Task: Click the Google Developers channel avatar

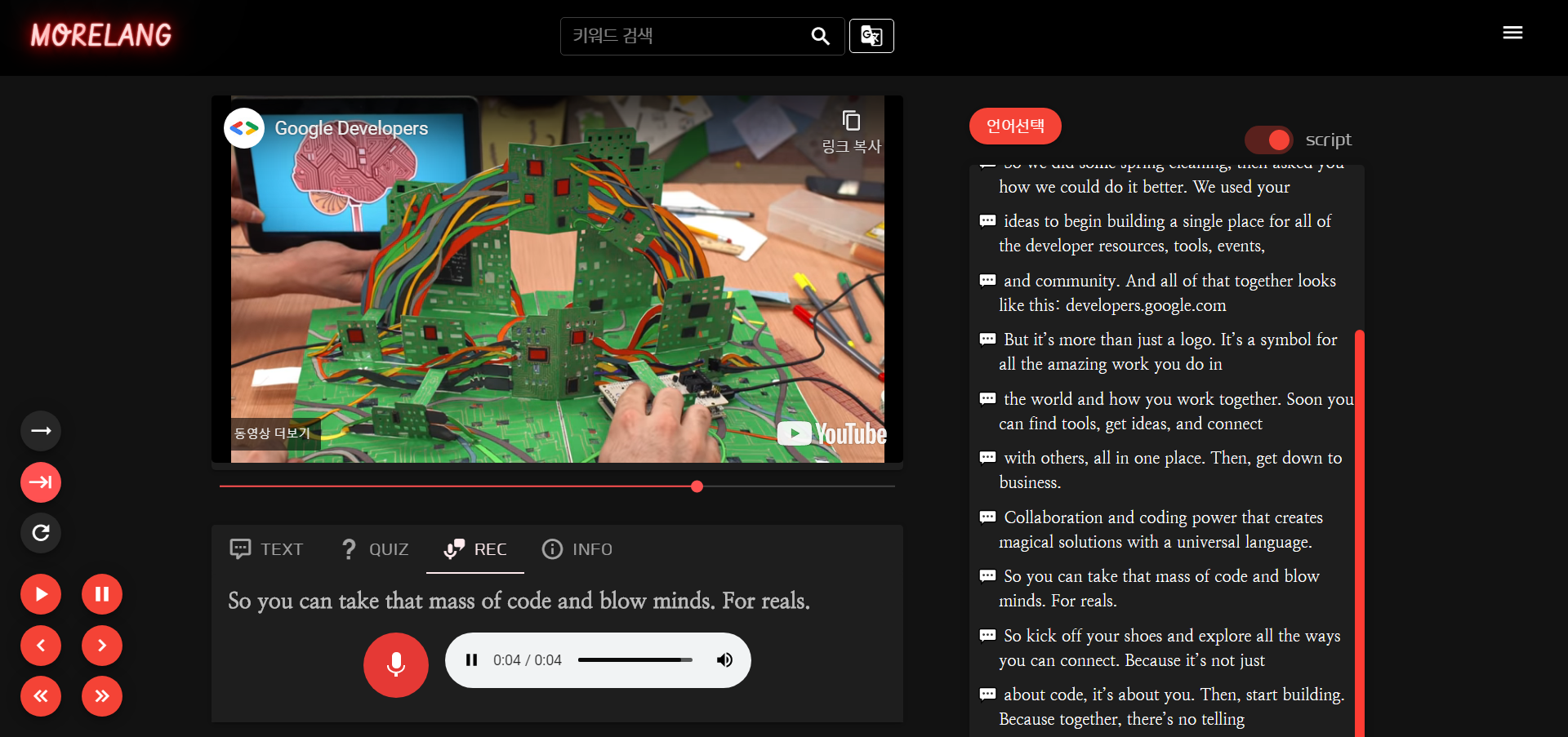Action: point(244,128)
